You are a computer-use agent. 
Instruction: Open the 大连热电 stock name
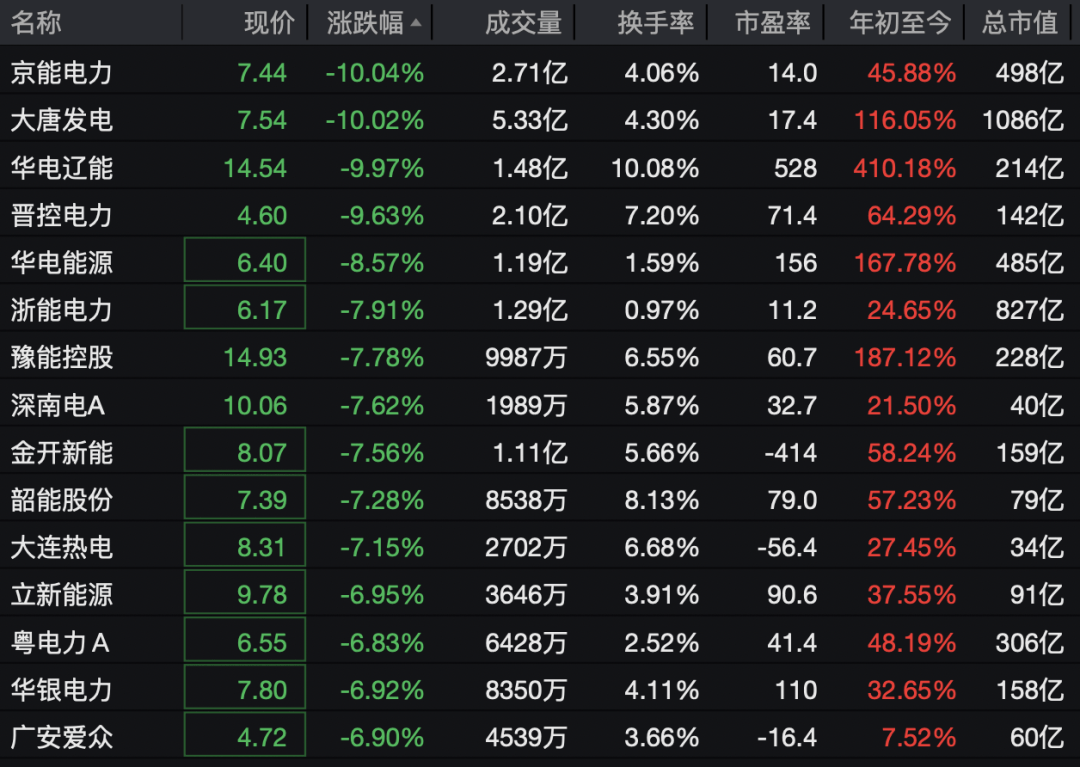[x=61, y=548]
